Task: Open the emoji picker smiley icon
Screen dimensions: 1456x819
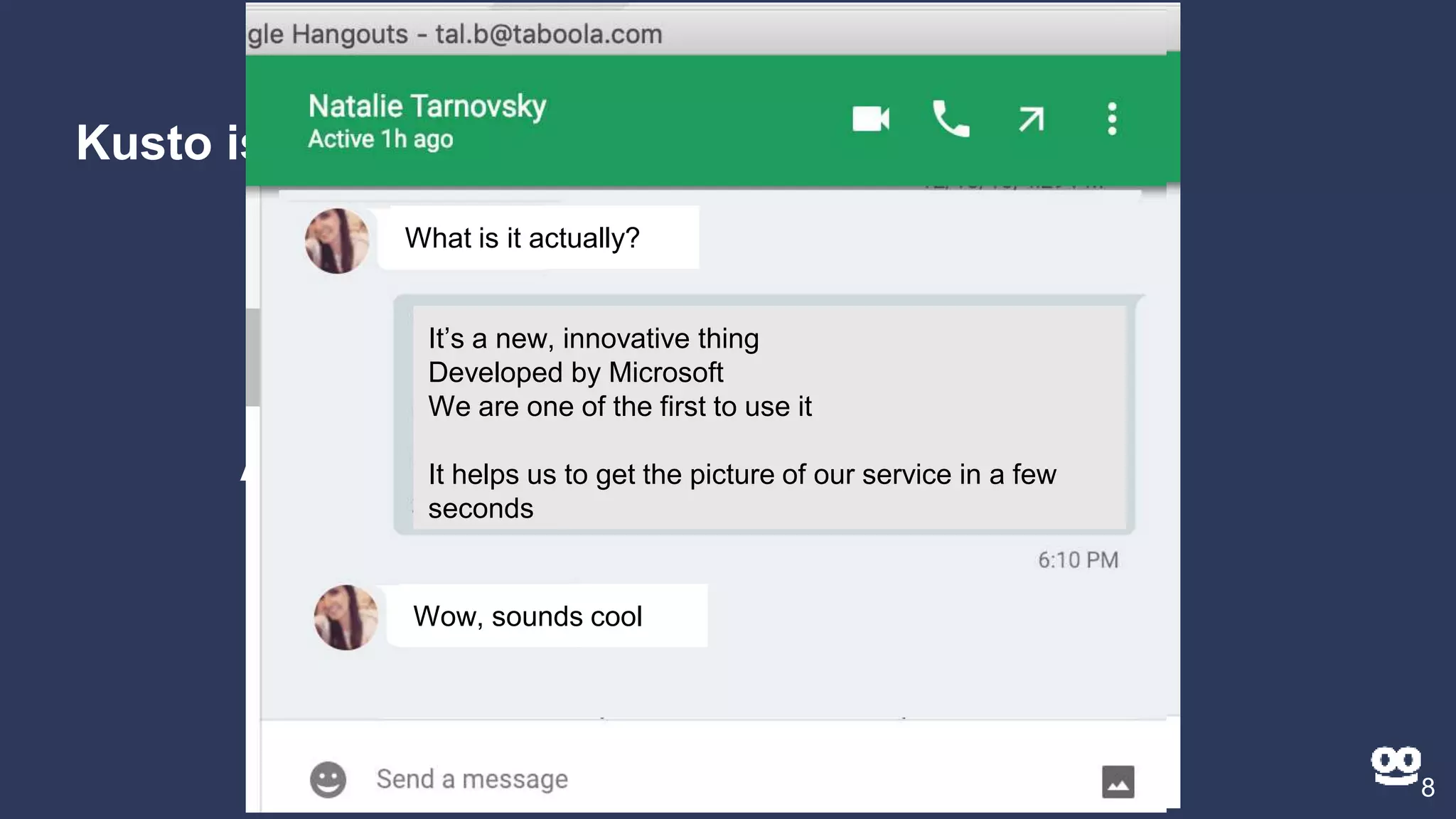Action: coord(328,780)
